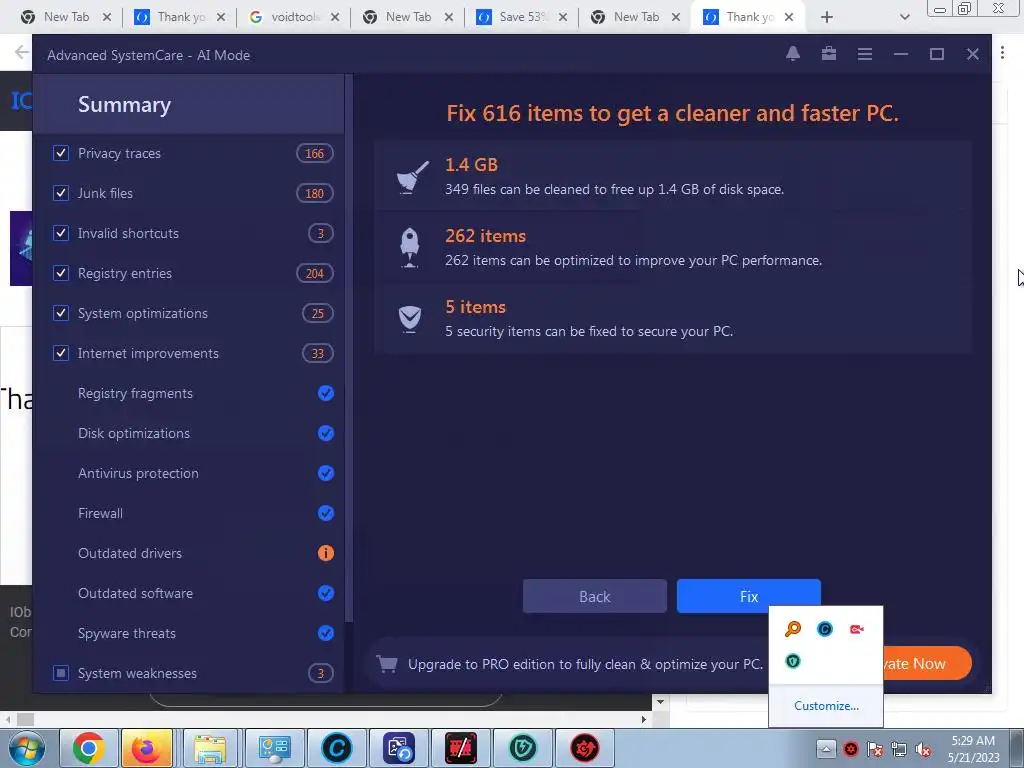Image resolution: width=1024 pixels, height=768 pixels.
Task: Close the voidtools Chrome tab
Action: point(334,17)
